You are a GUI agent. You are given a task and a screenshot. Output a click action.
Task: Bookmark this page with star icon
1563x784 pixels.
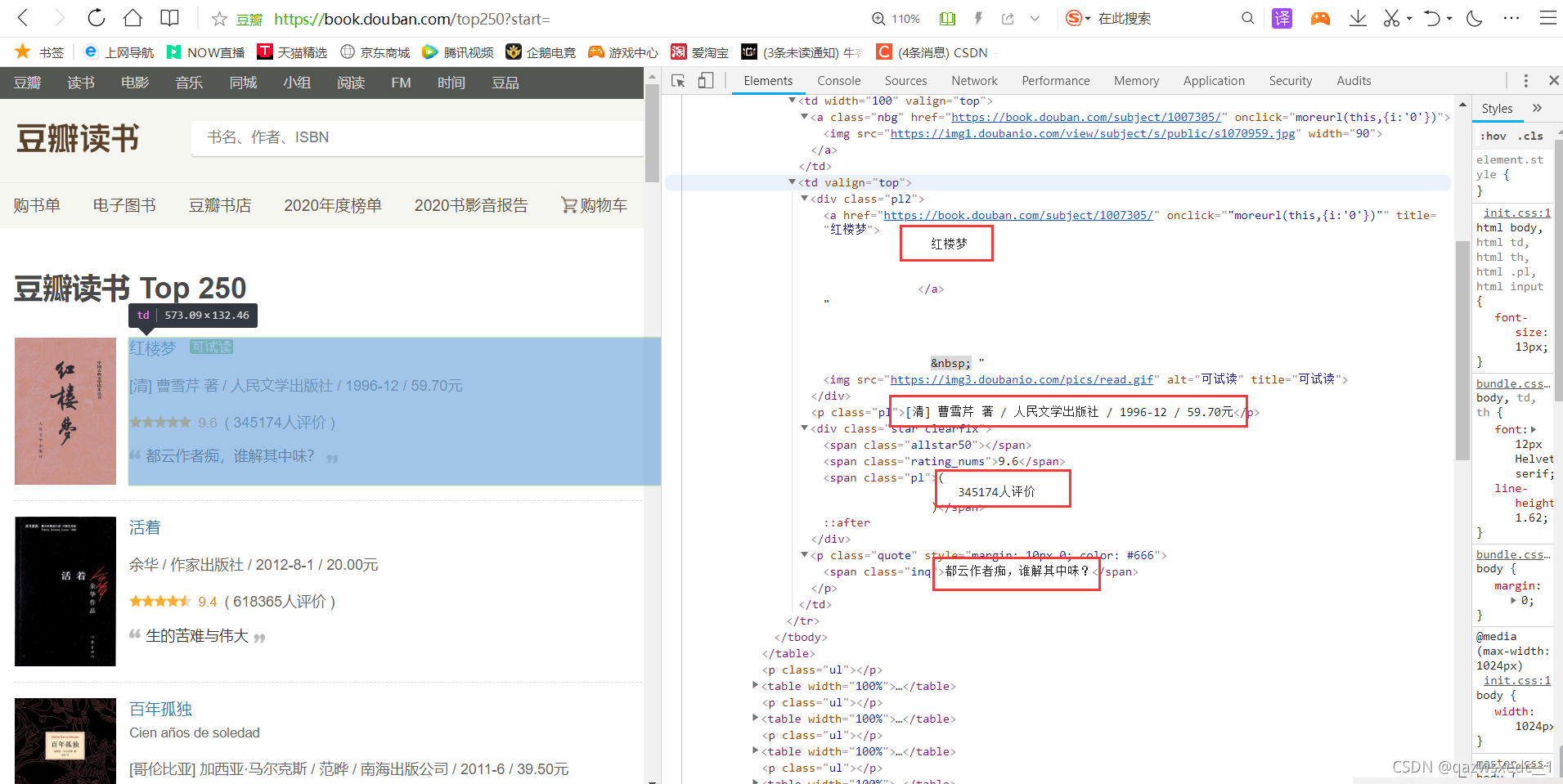coord(219,19)
